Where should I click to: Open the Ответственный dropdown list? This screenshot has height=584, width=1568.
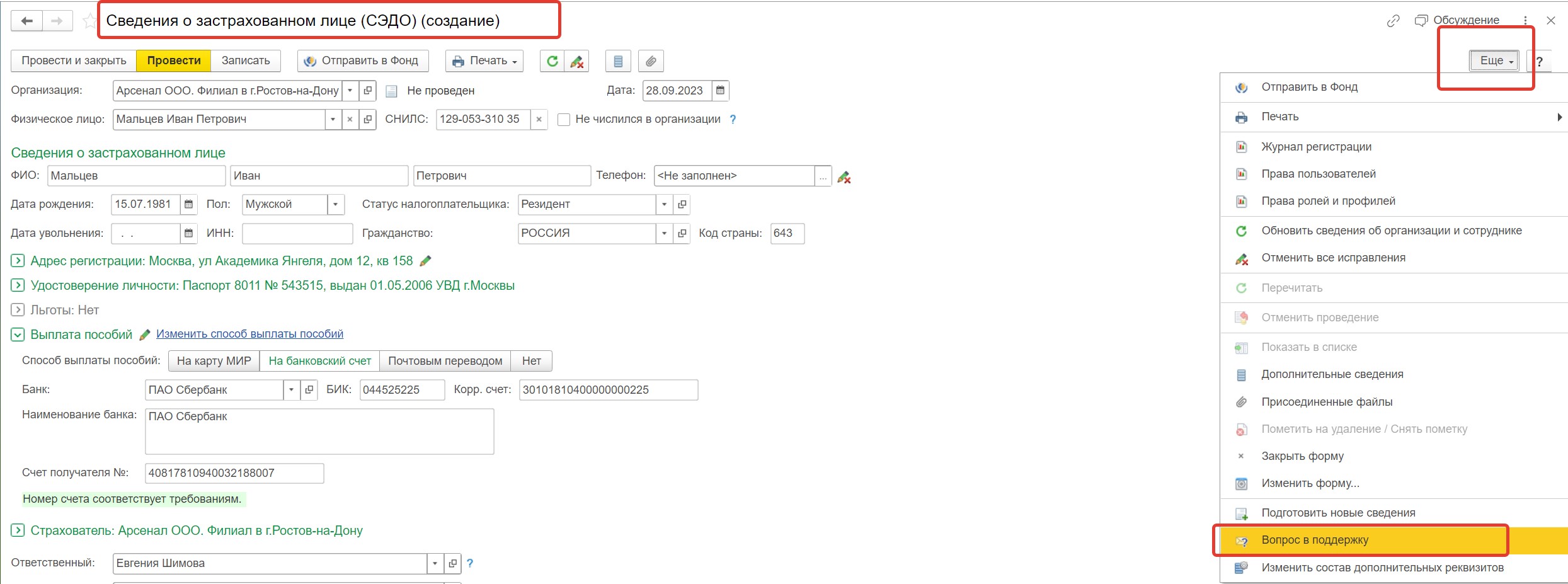435,563
